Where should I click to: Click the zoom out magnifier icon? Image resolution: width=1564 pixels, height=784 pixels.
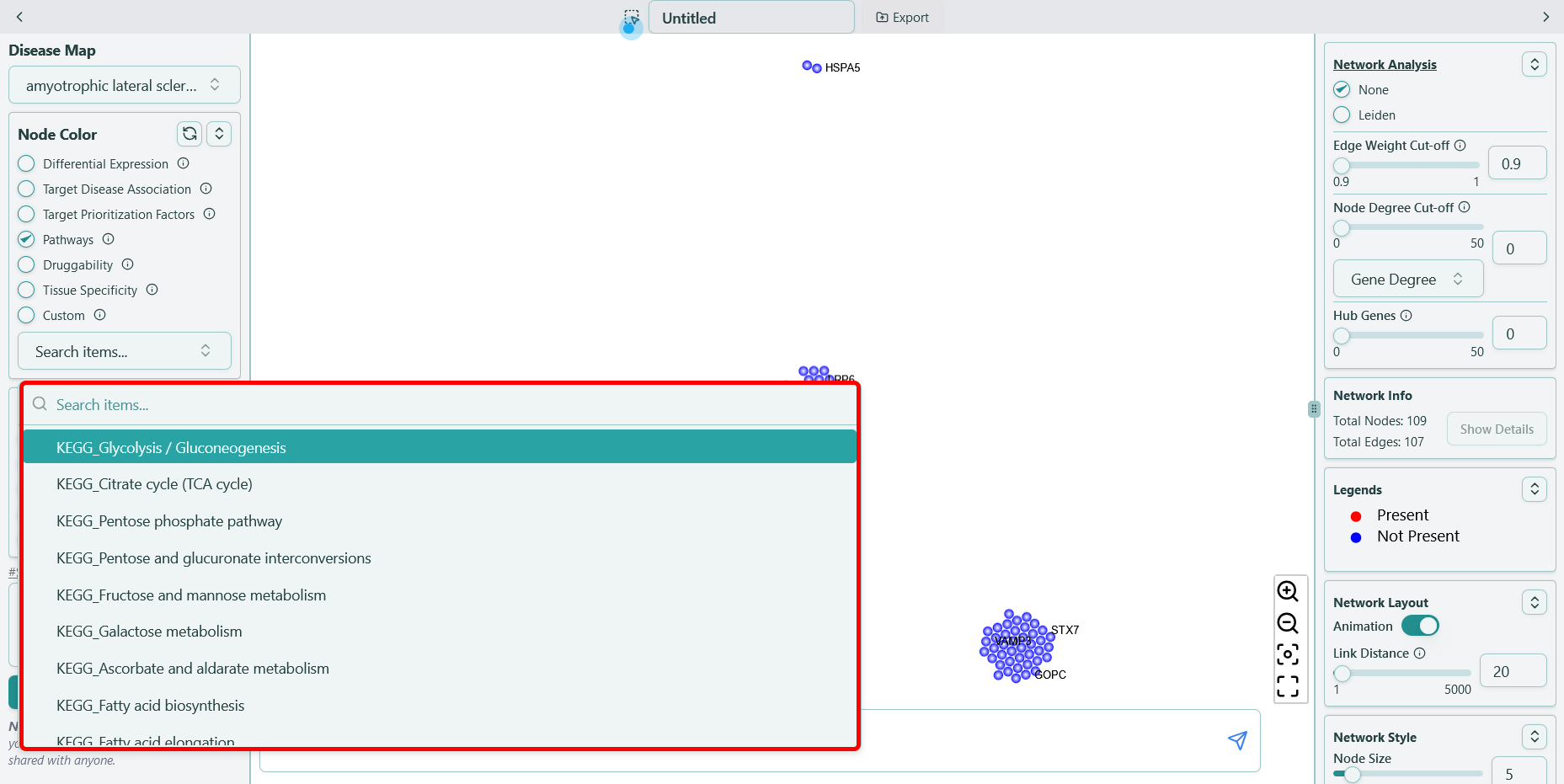(1287, 623)
